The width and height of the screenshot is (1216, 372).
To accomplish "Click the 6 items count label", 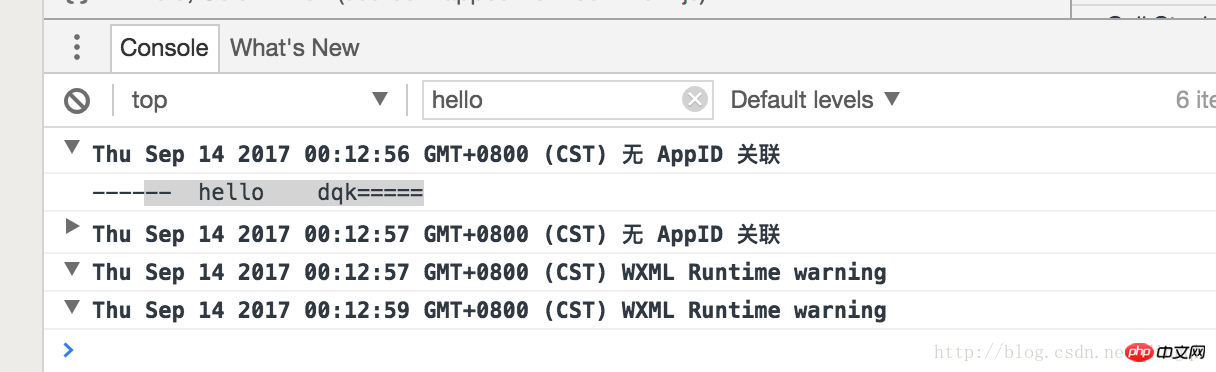I will coord(1196,100).
